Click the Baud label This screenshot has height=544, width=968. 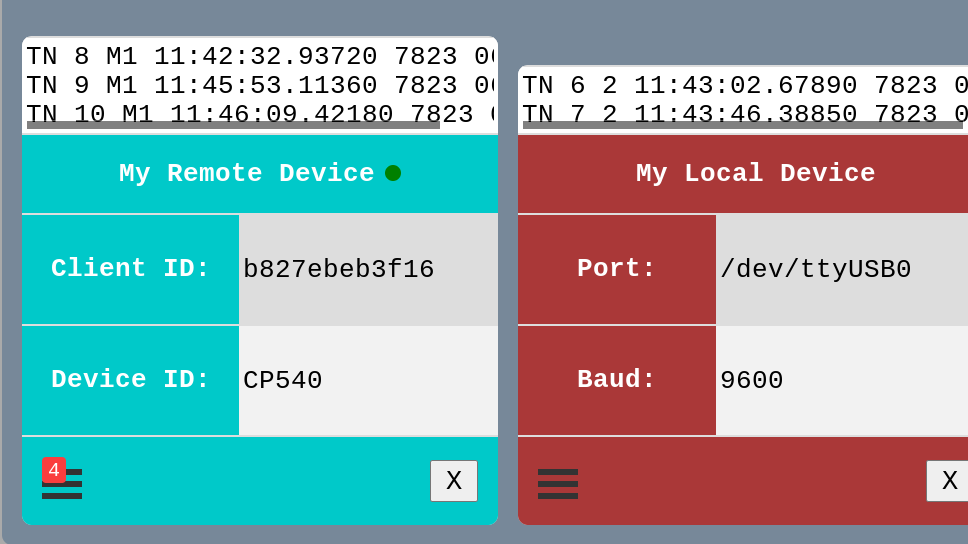tap(617, 380)
